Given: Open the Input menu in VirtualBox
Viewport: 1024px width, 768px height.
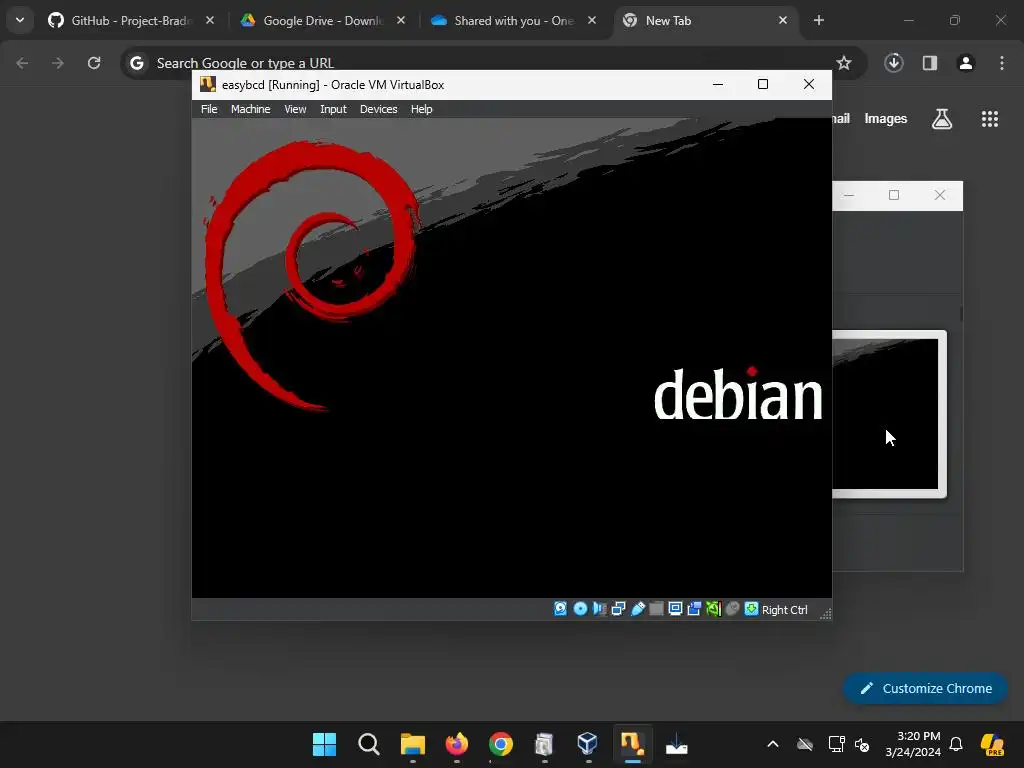Looking at the screenshot, I should click(x=333, y=109).
